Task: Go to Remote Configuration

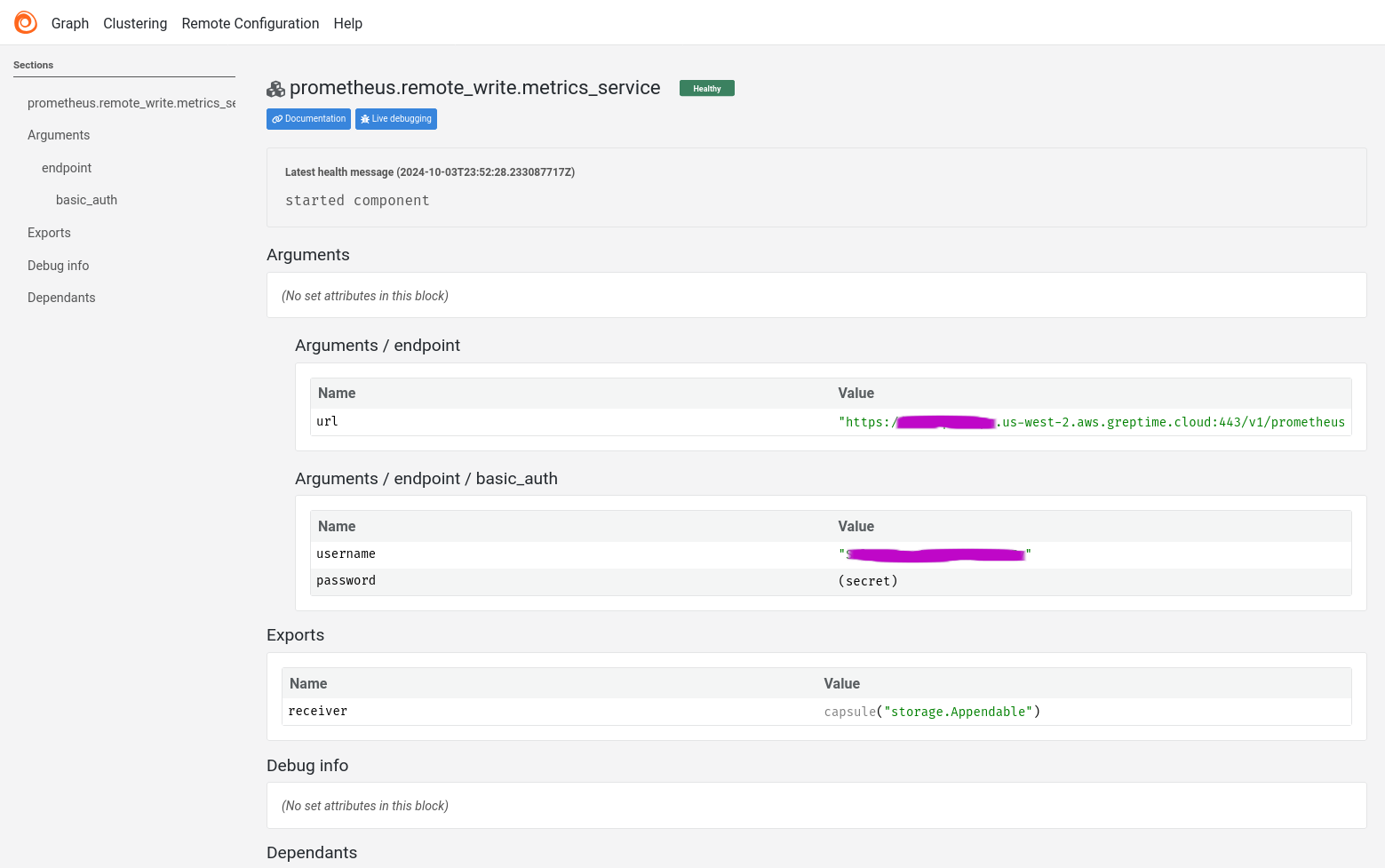Action: pos(251,23)
